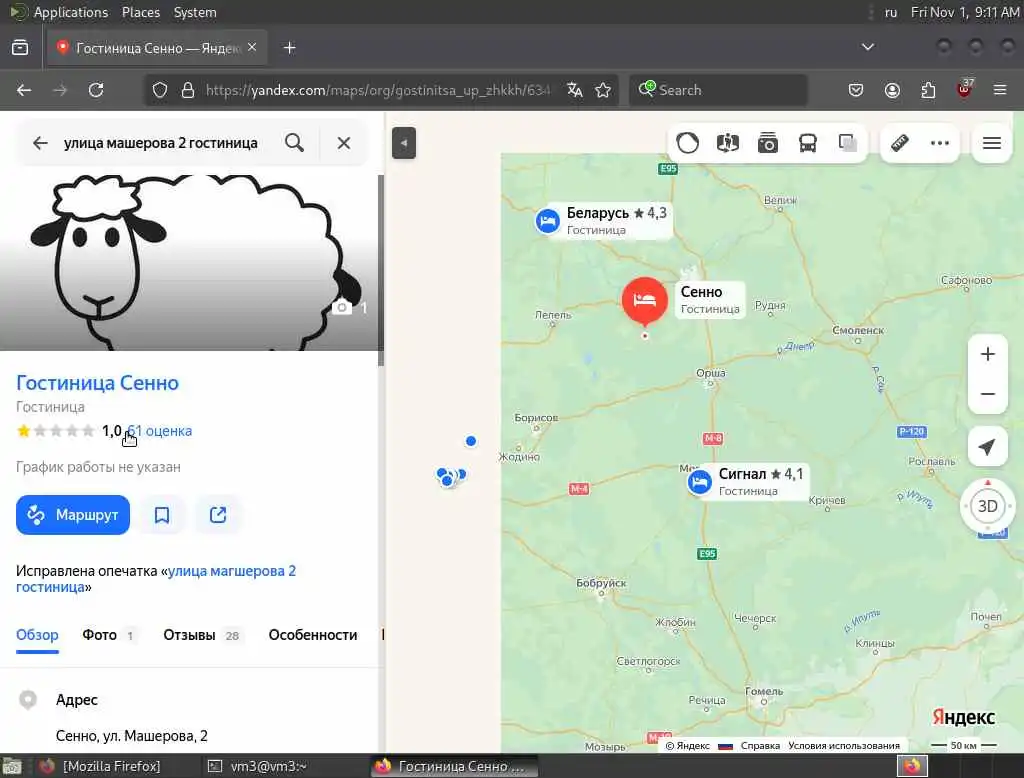This screenshot has height=778, width=1024.
Task: Build a route with Маршрут button
Action: (x=73, y=515)
